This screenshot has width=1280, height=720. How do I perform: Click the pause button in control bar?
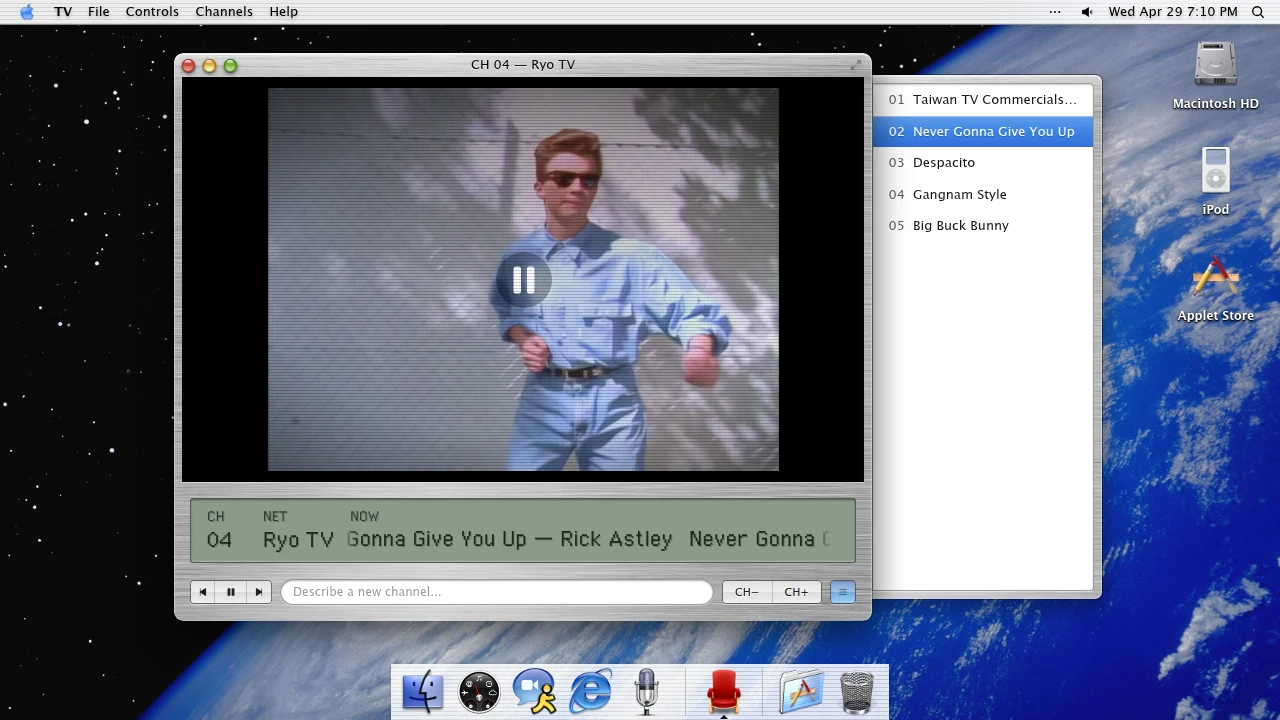tap(231, 592)
